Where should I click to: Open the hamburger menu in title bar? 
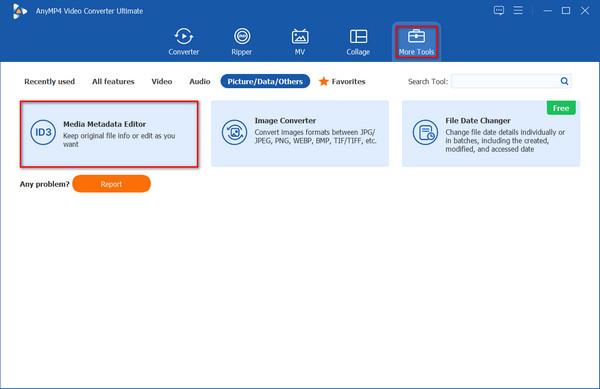coord(518,10)
